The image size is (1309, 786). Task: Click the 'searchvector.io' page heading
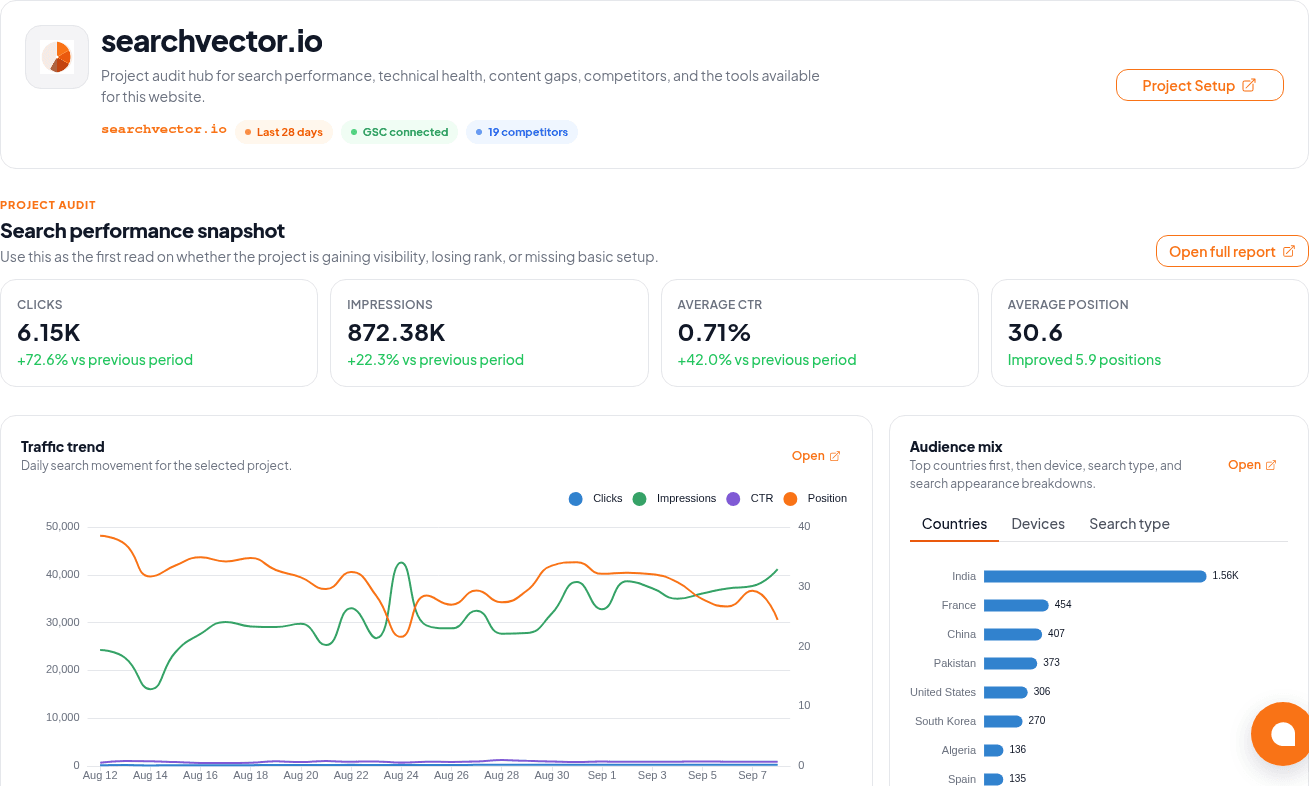click(x=212, y=41)
